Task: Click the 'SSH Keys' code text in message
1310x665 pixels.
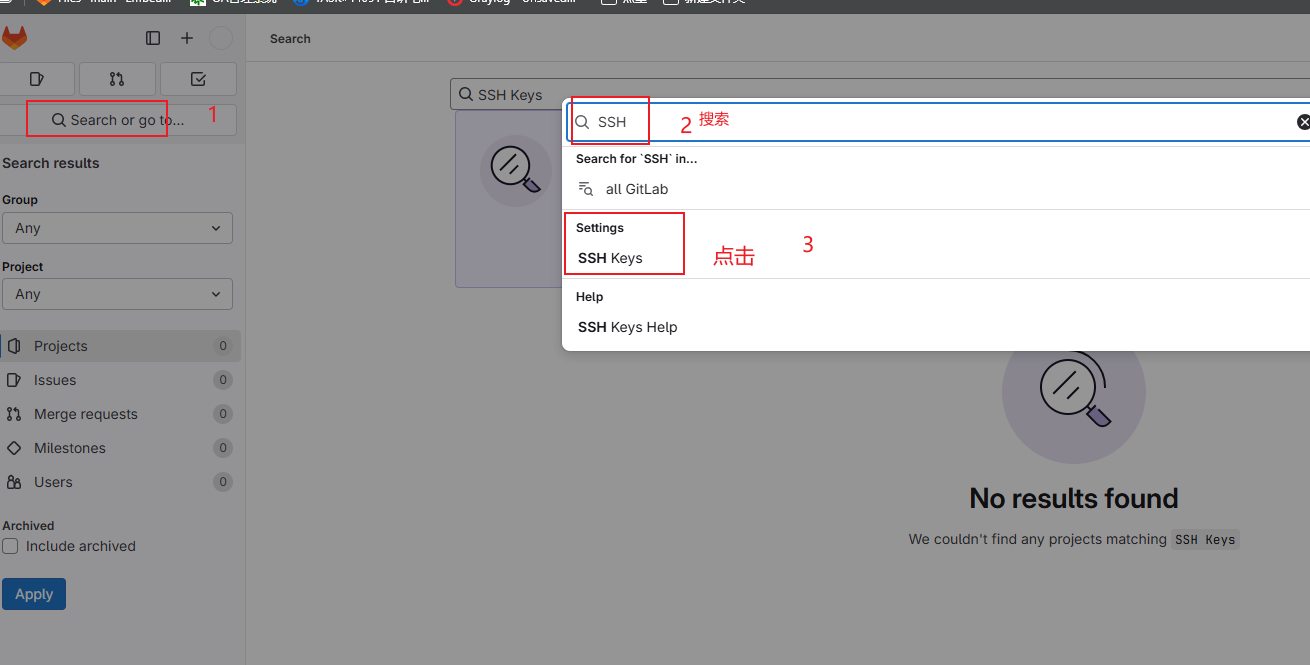Action: tap(1205, 539)
